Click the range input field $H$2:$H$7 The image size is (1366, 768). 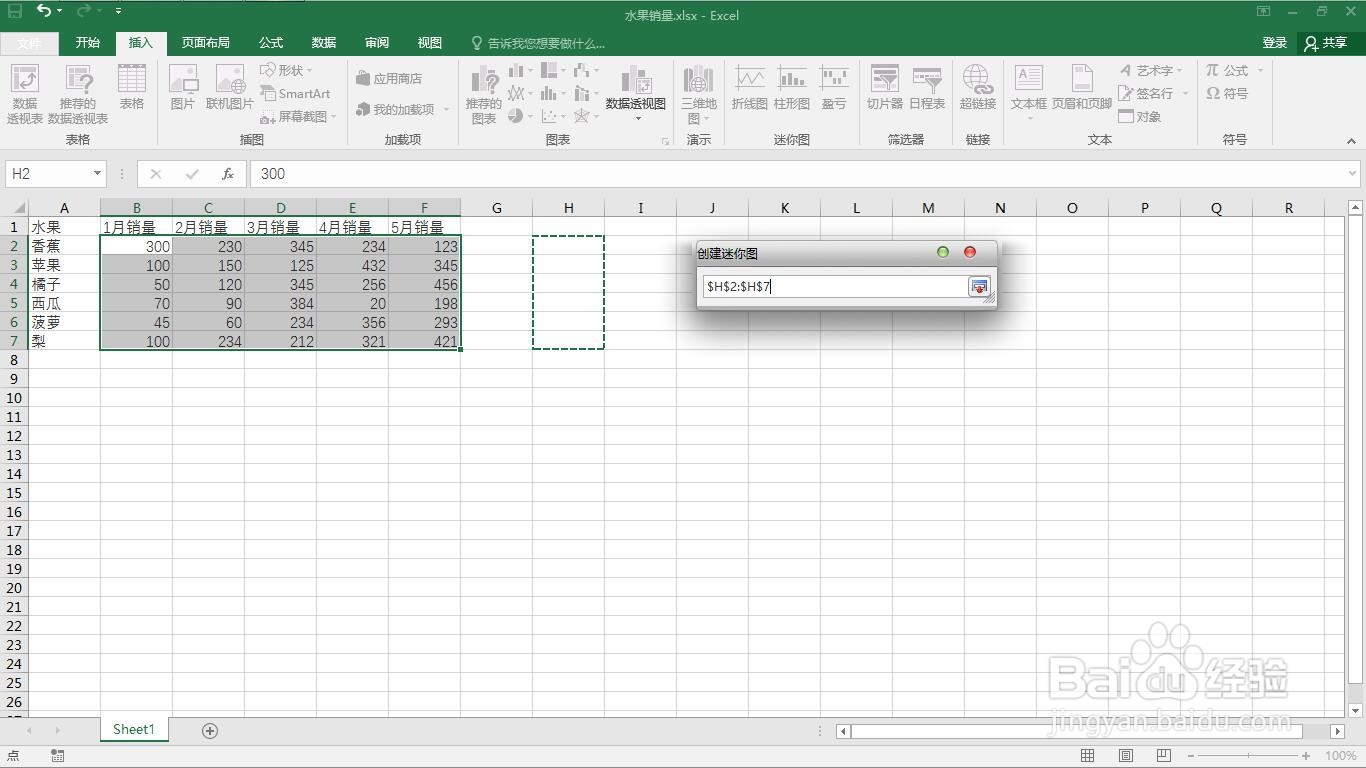point(835,287)
